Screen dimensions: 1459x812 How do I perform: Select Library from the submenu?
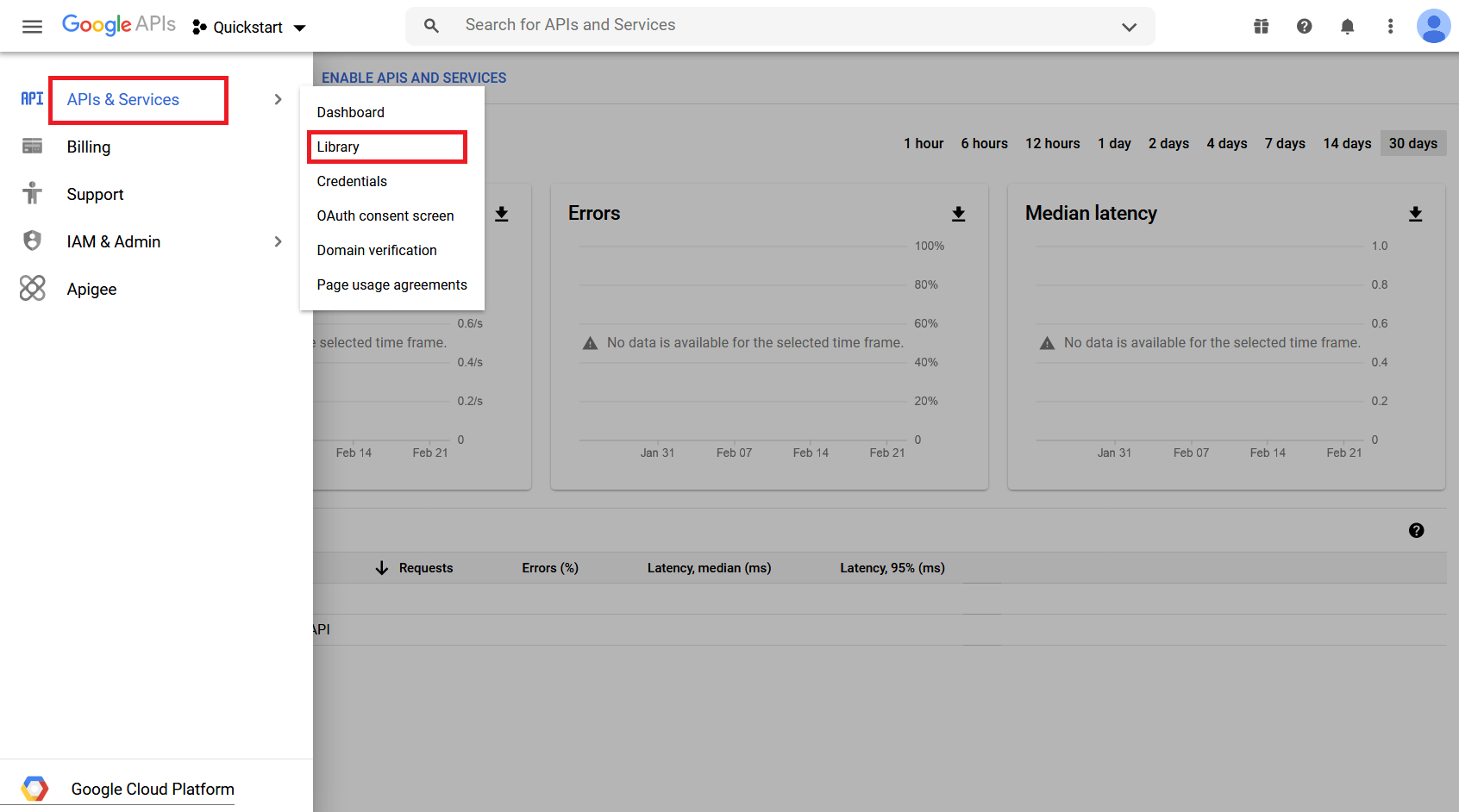click(338, 147)
